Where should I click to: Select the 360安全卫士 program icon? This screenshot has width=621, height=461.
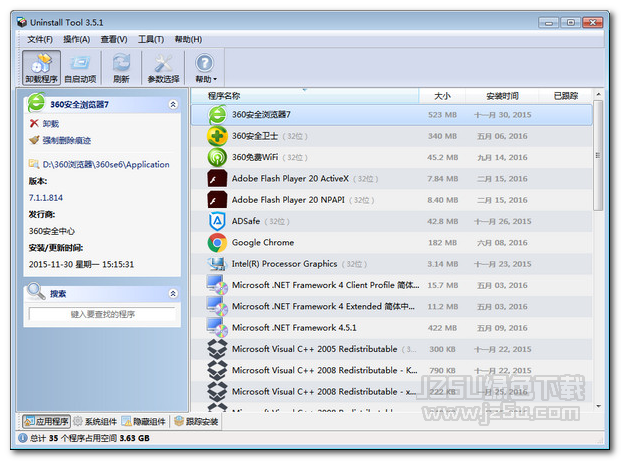pos(217,136)
